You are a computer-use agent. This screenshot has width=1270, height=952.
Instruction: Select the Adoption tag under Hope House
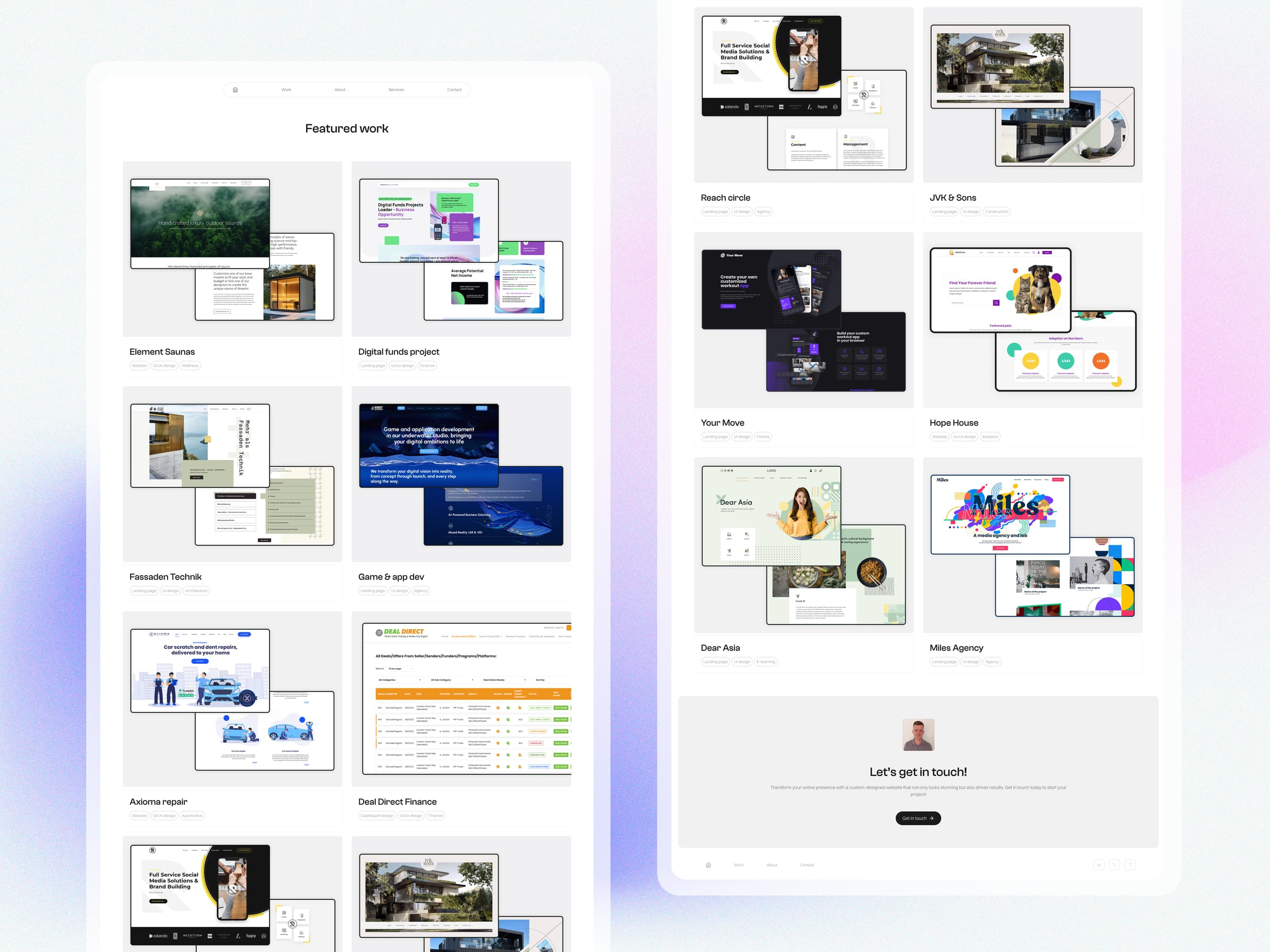coord(990,437)
